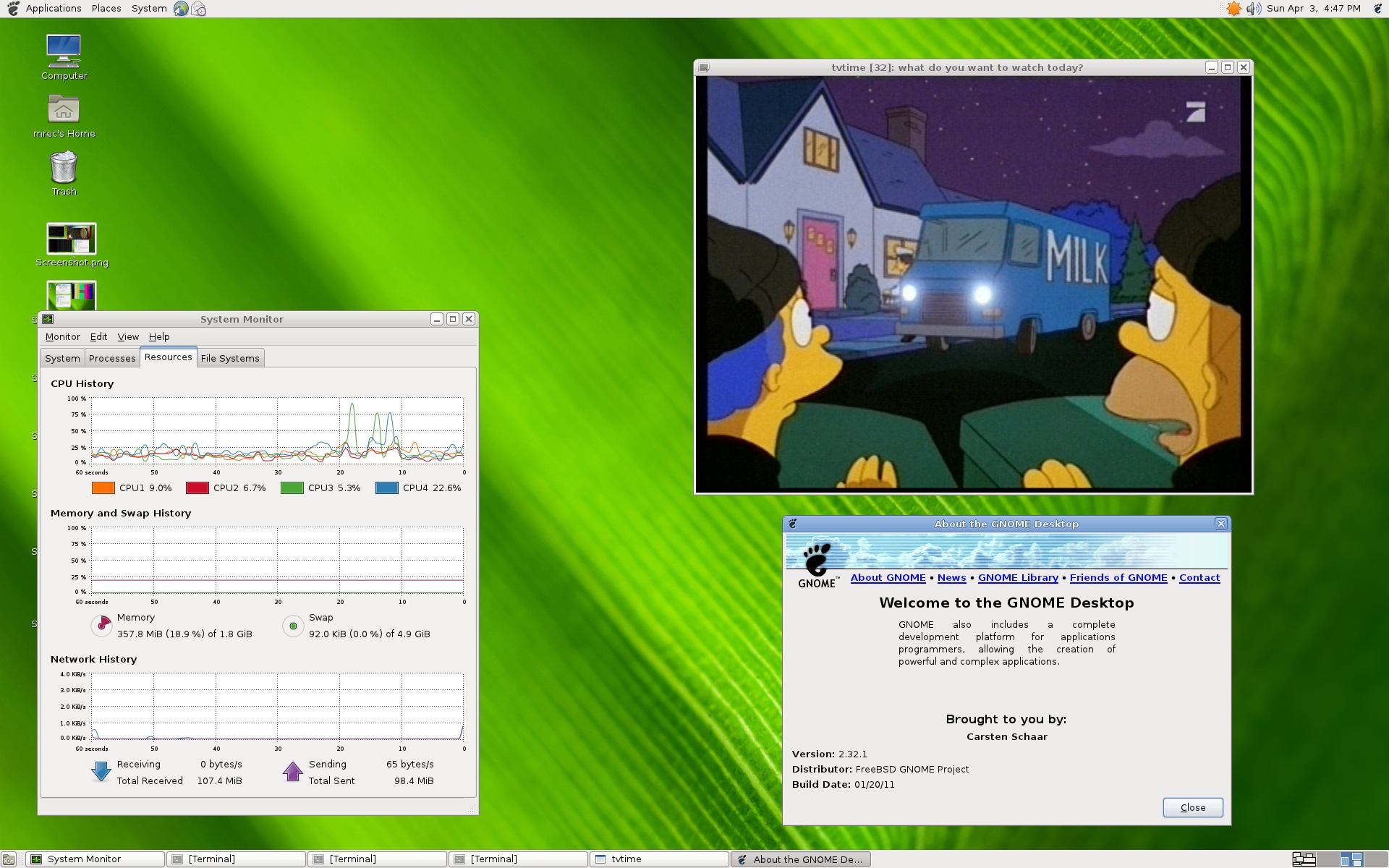The width and height of the screenshot is (1389, 868).
Task: Switch to the third workspace in switcher
Action: [x=1351, y=859]
